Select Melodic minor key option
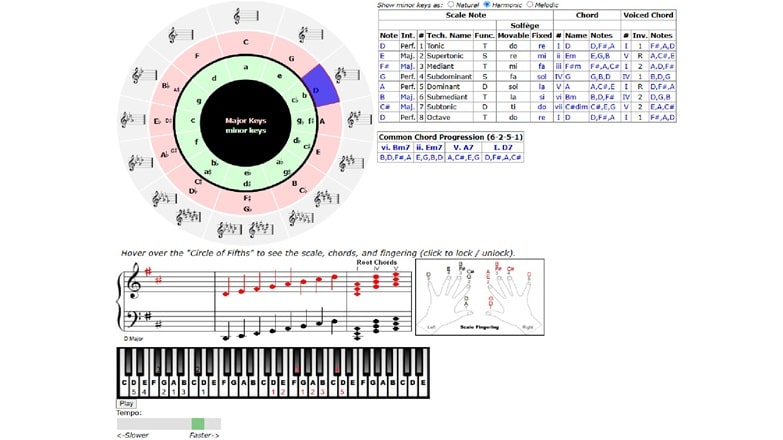This screenshot has height=440, width=783. [x=530, y=5]
